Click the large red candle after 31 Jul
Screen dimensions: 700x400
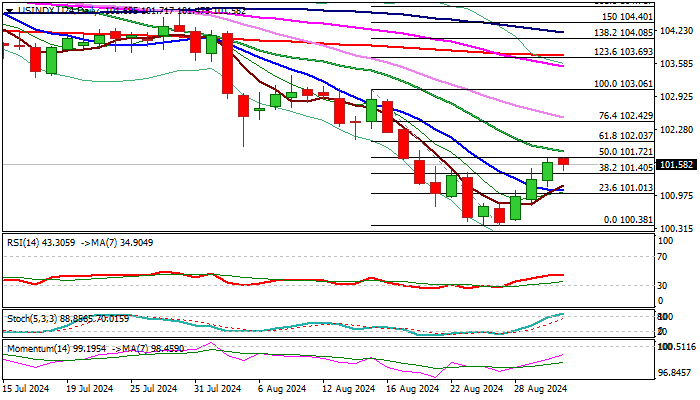[x=227, y=63]
